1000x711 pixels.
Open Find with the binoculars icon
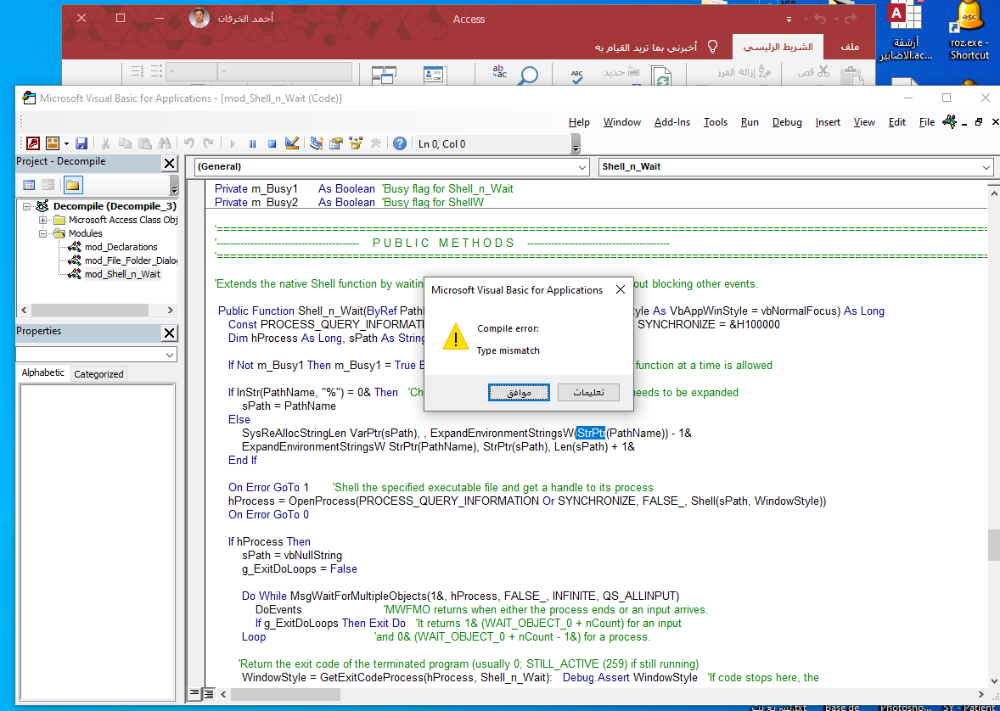165,143
